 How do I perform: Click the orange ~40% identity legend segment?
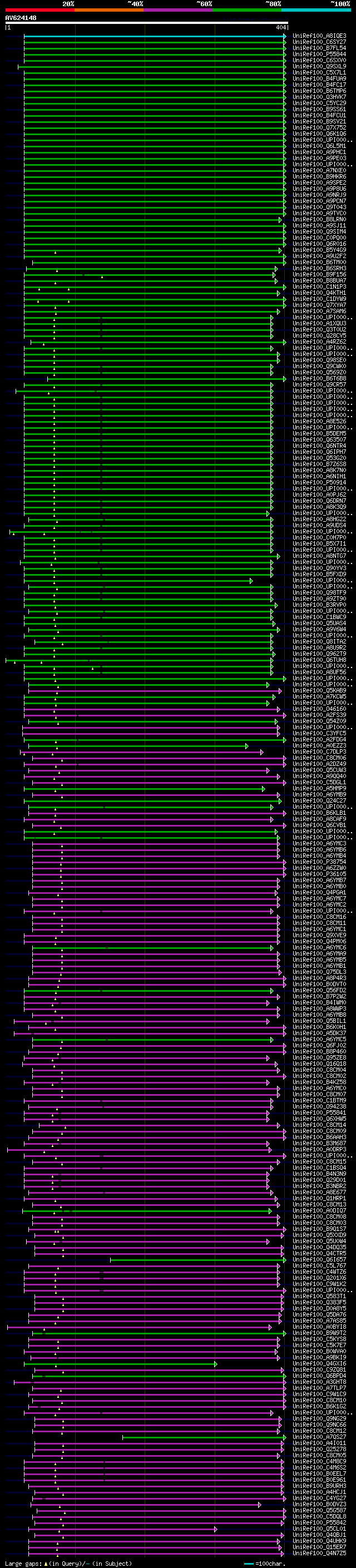(x=109, y=10)
